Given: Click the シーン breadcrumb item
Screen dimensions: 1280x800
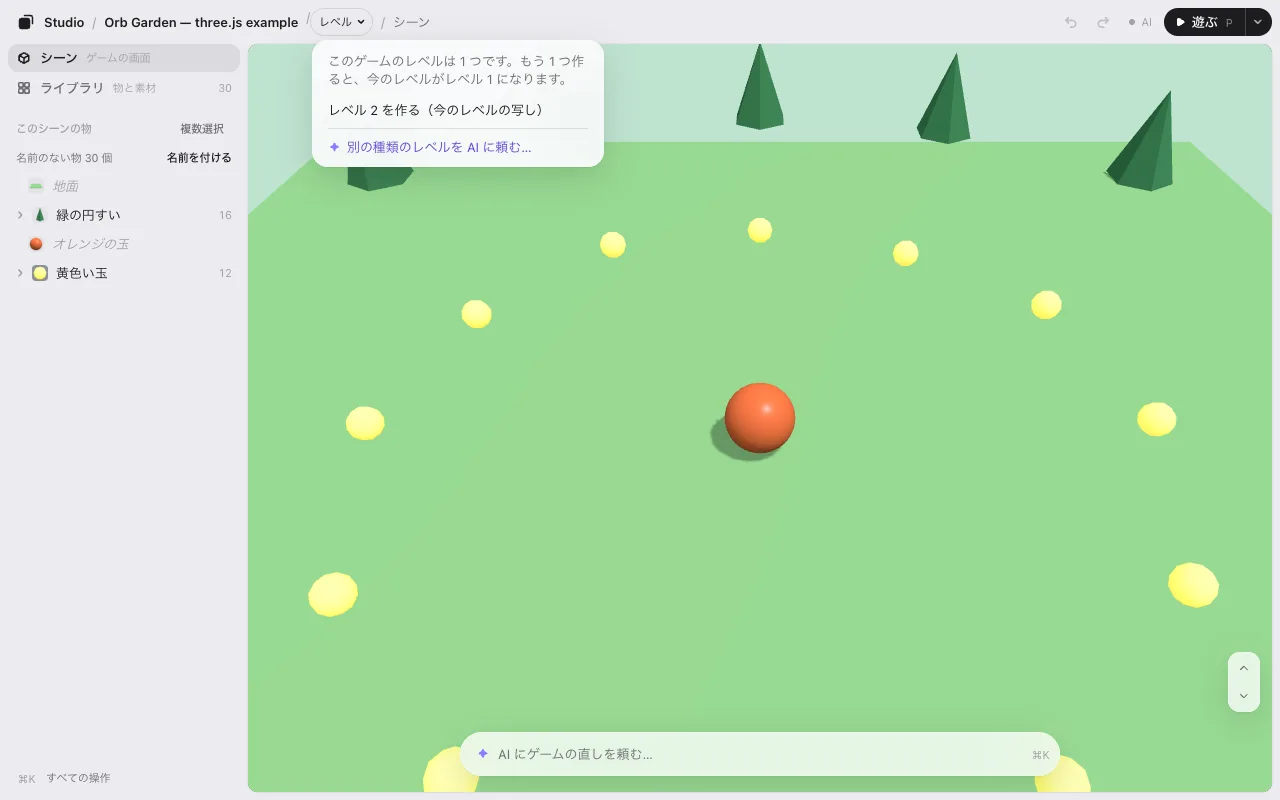Looking at the screenshot, I should click(411, 22).
